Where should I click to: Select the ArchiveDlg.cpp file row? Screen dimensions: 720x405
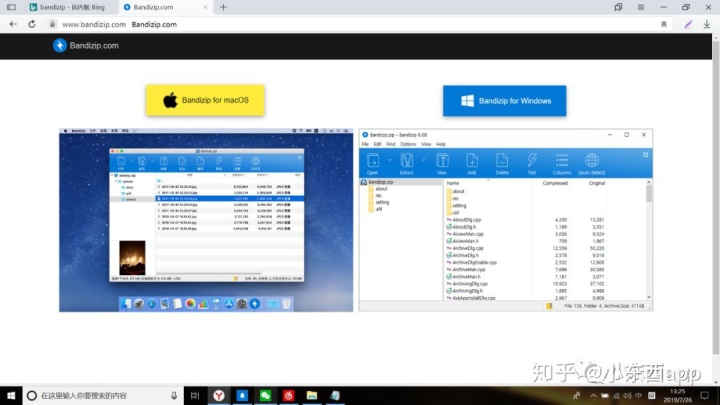click(x=525, y=248)
